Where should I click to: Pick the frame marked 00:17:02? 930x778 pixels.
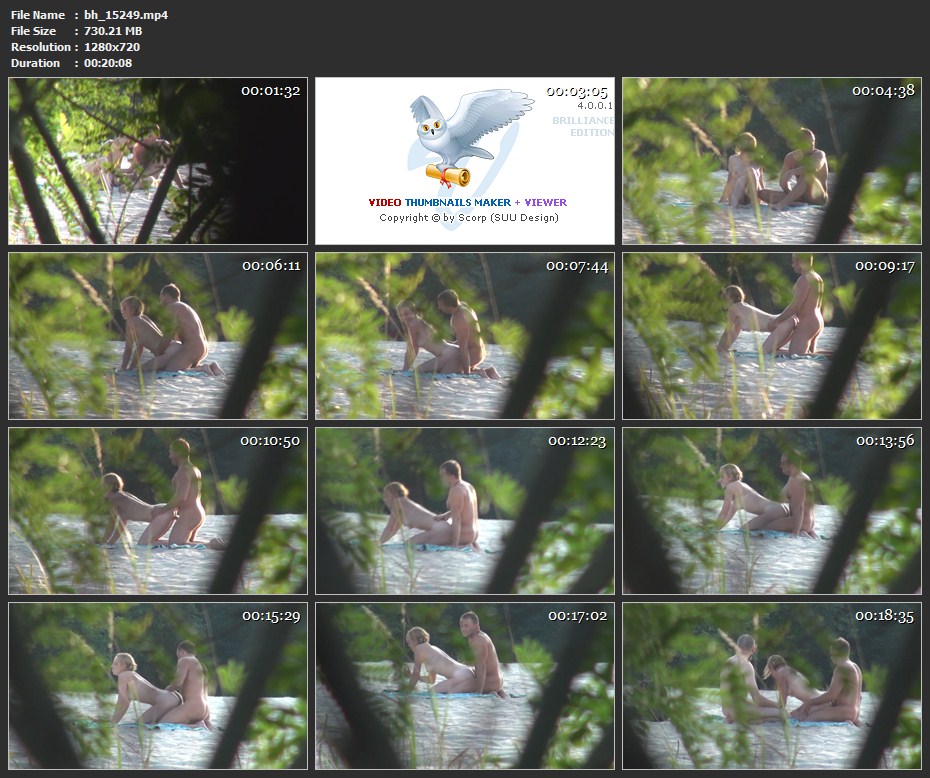[x=465, y=686]
